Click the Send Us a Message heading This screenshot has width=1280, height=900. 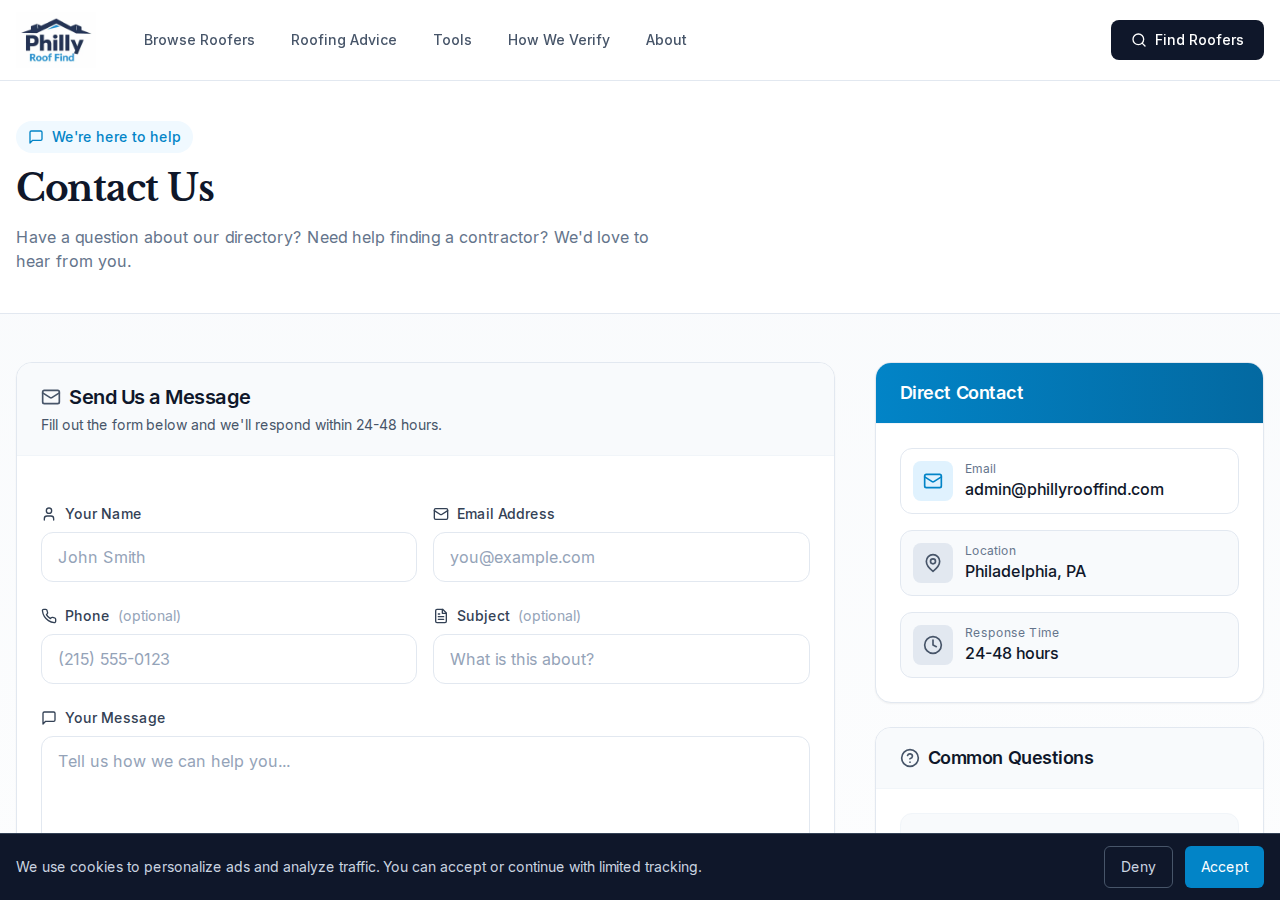(159, 397)
